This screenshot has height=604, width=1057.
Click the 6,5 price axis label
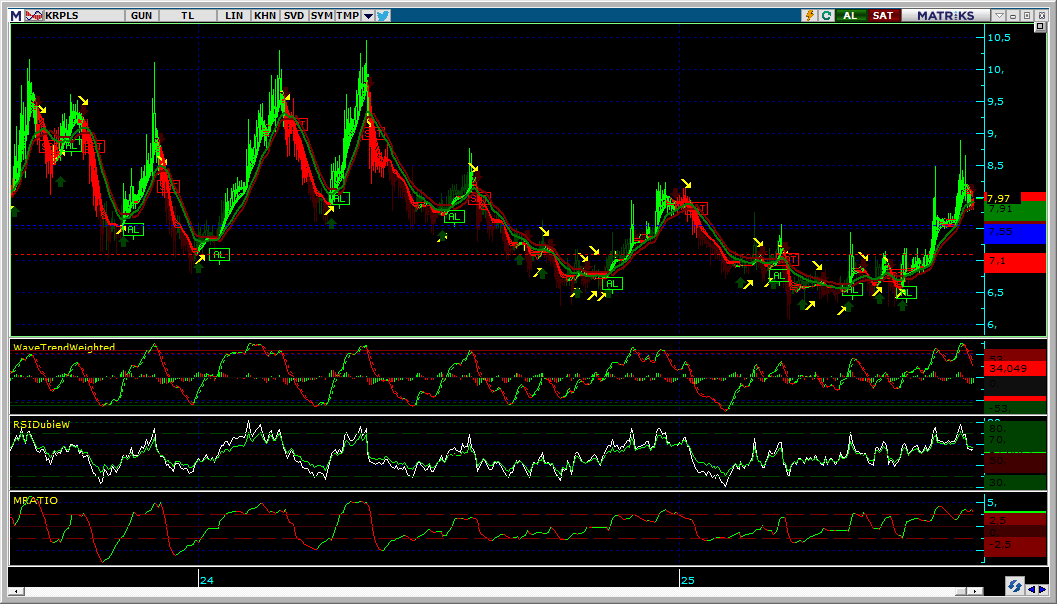point(997,293)
